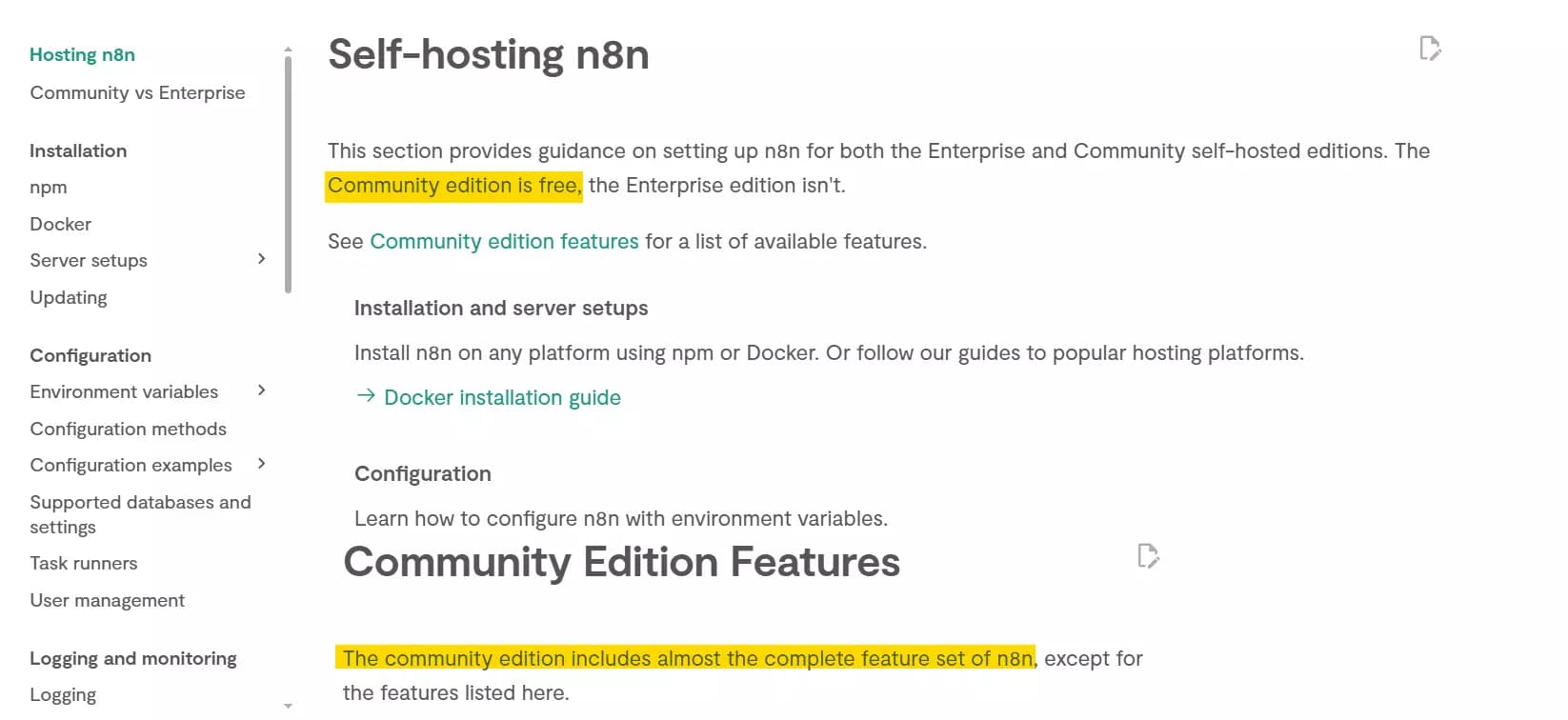
Task: Click edit page icon beside Self-hosting n8n title
Action: coord(1430,48)
